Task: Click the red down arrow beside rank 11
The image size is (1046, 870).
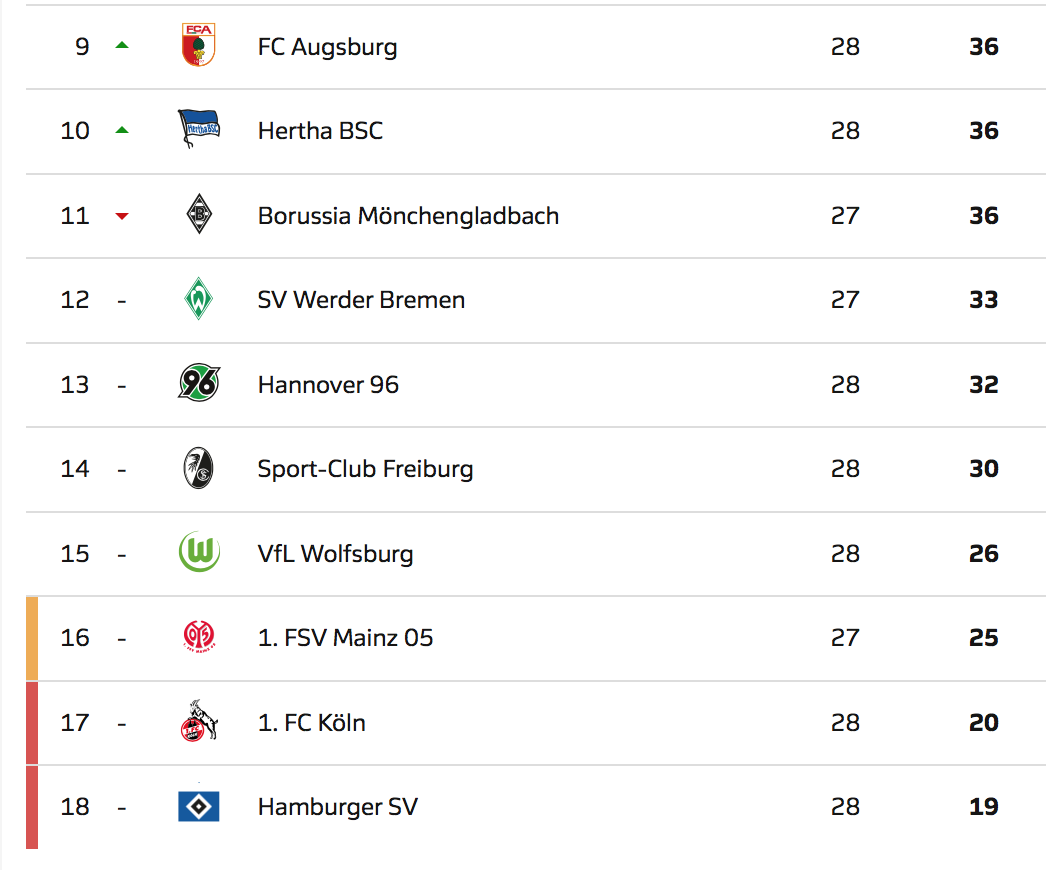Action: 122,216
